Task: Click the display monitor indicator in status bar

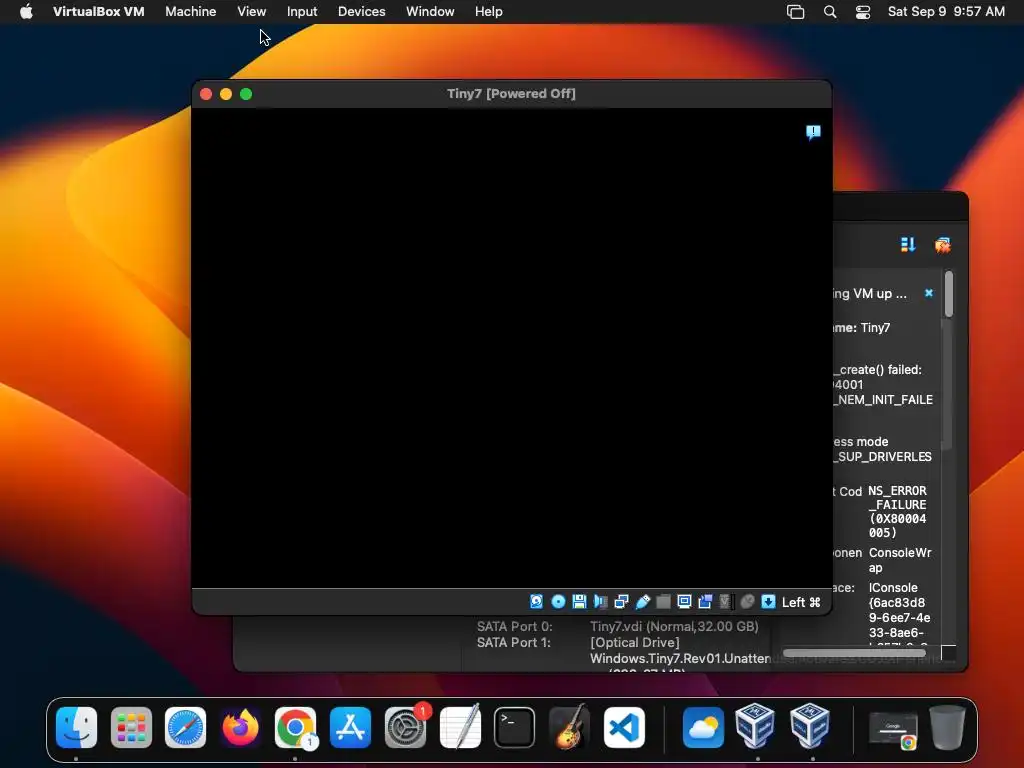Action: (684, 601)
